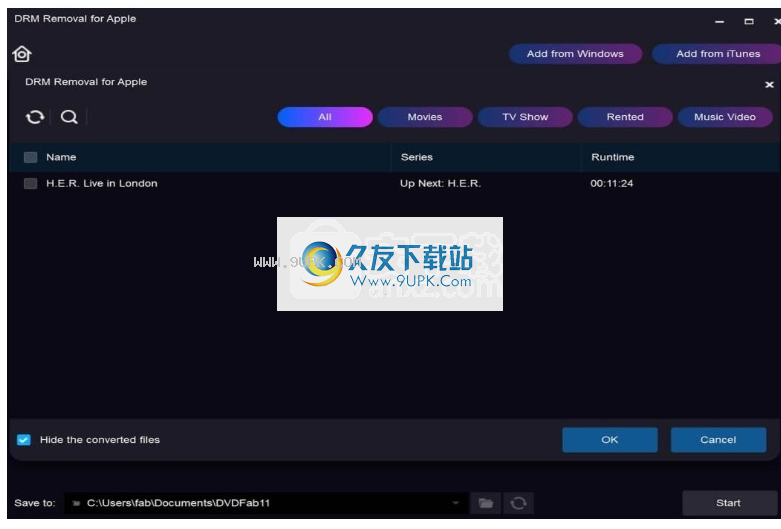Dismiss with the Cancel button

click(x=718, y=440)
